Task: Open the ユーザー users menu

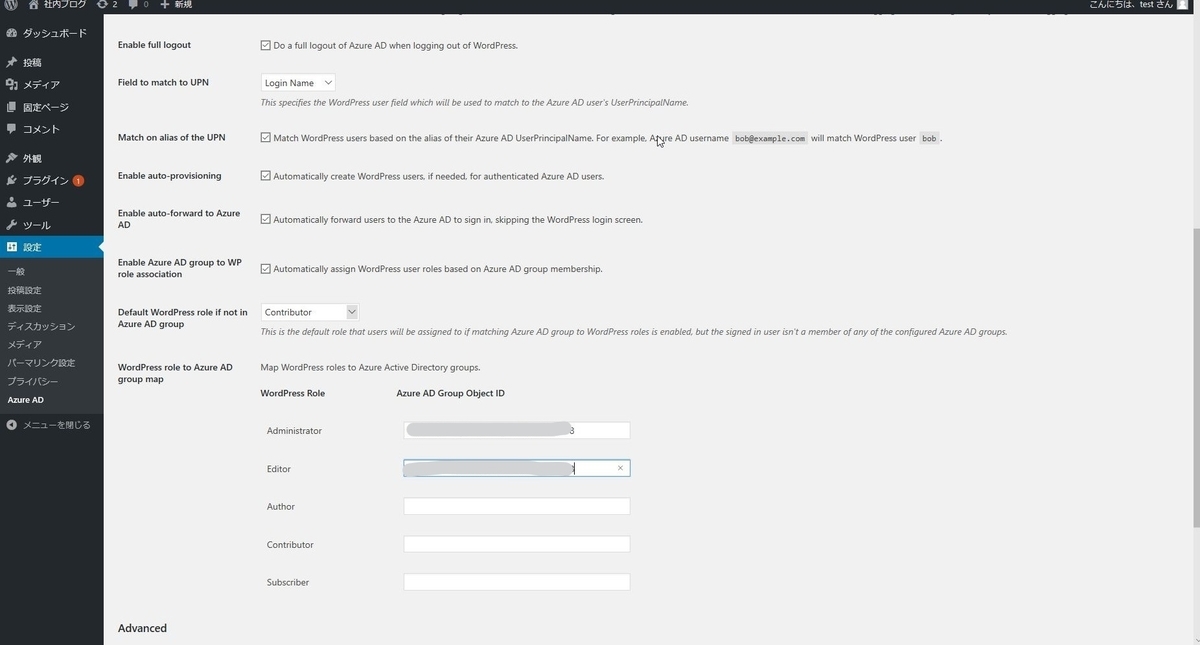Action: [x=52, y=203]
